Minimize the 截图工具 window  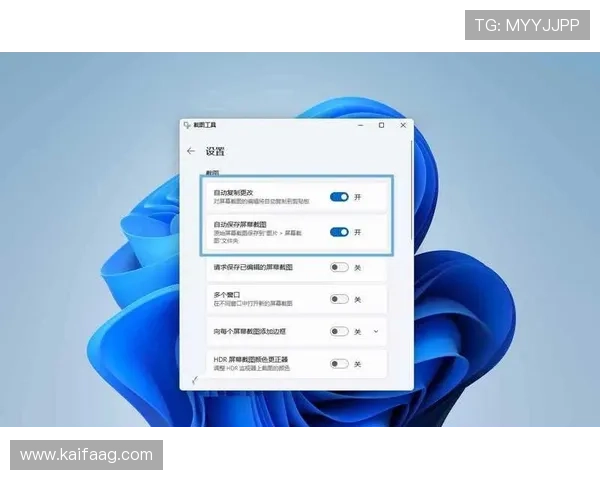[360, 125]
